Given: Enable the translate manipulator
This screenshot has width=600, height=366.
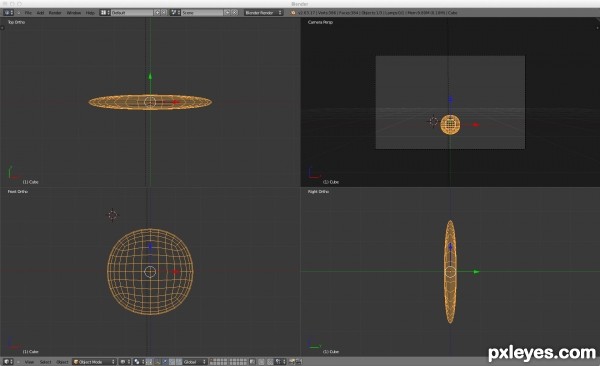Looking at the screenshot, I should [x=165, y=362].
